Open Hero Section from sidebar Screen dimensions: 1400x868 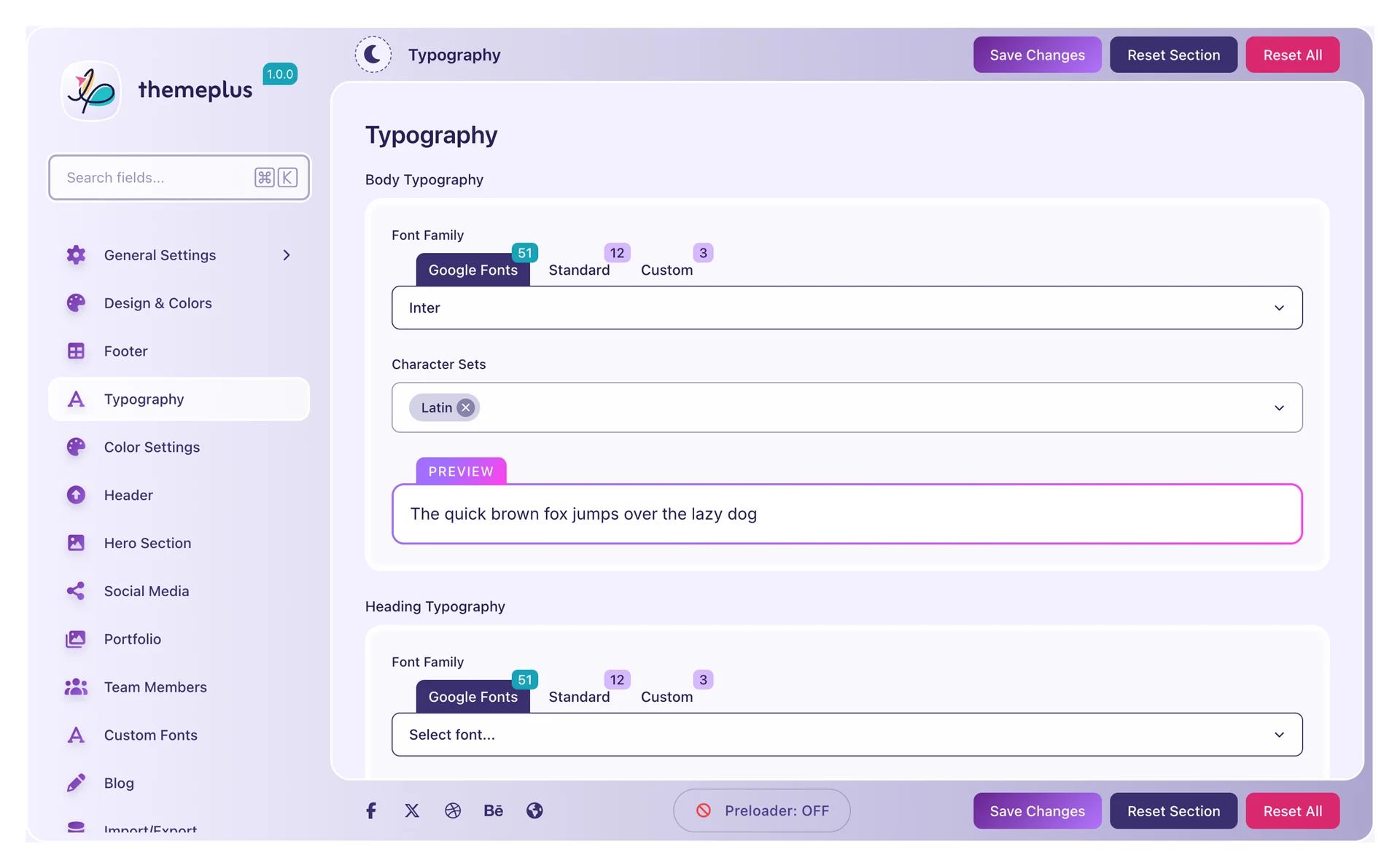point(147,543)
